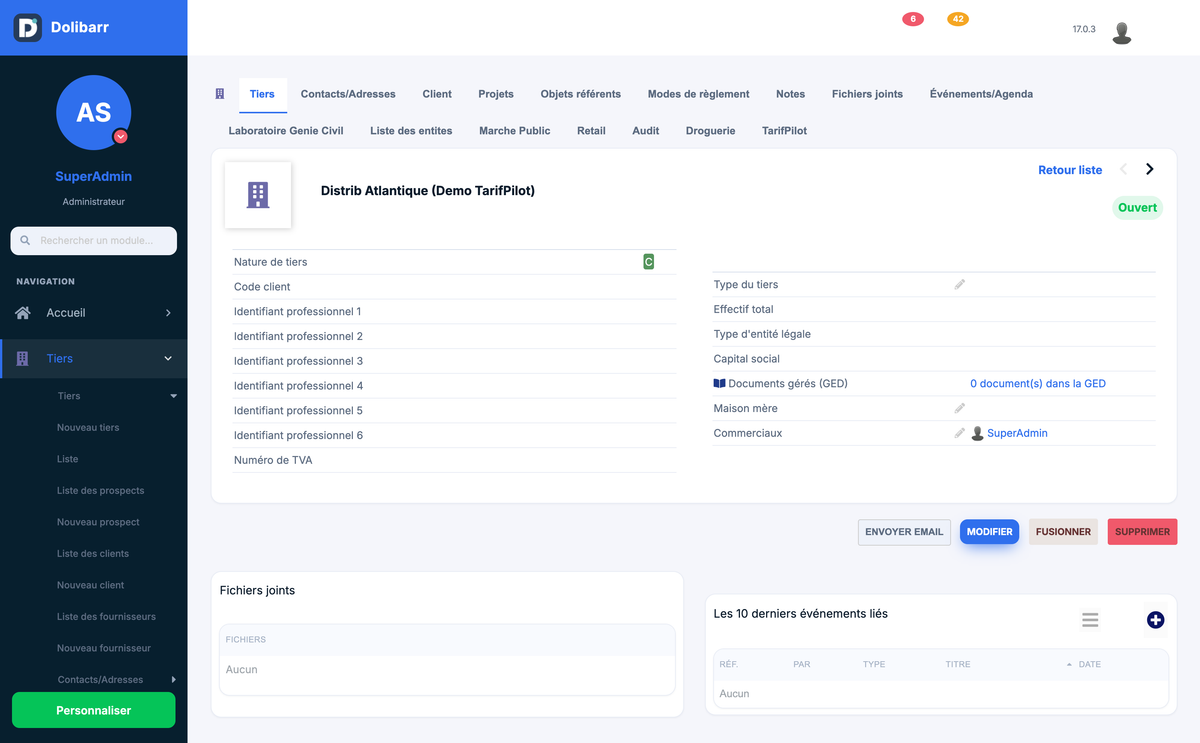1200x743 pixels.
Task: Click the GED documents book icon
Action: 719,383
